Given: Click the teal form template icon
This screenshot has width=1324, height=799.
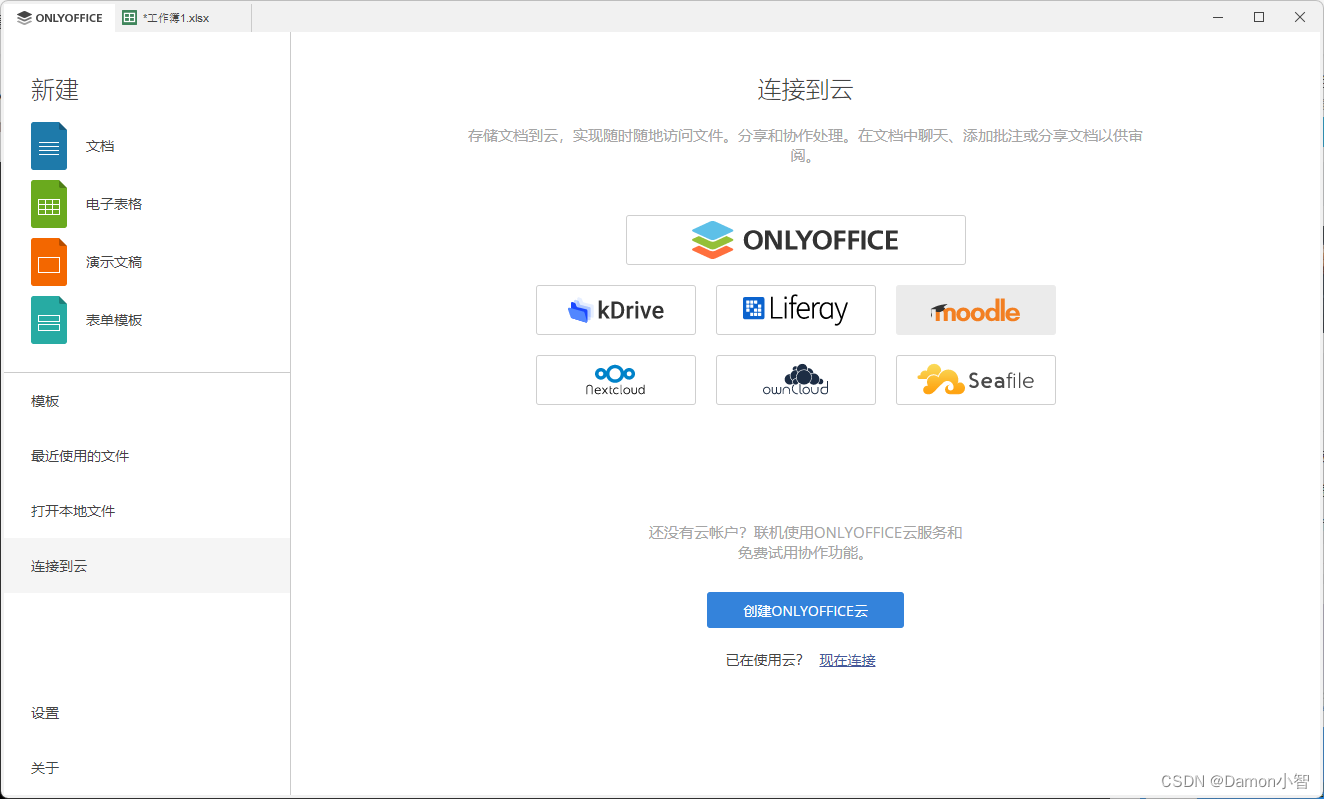Looking at the screenshot, I should (49, 320).
